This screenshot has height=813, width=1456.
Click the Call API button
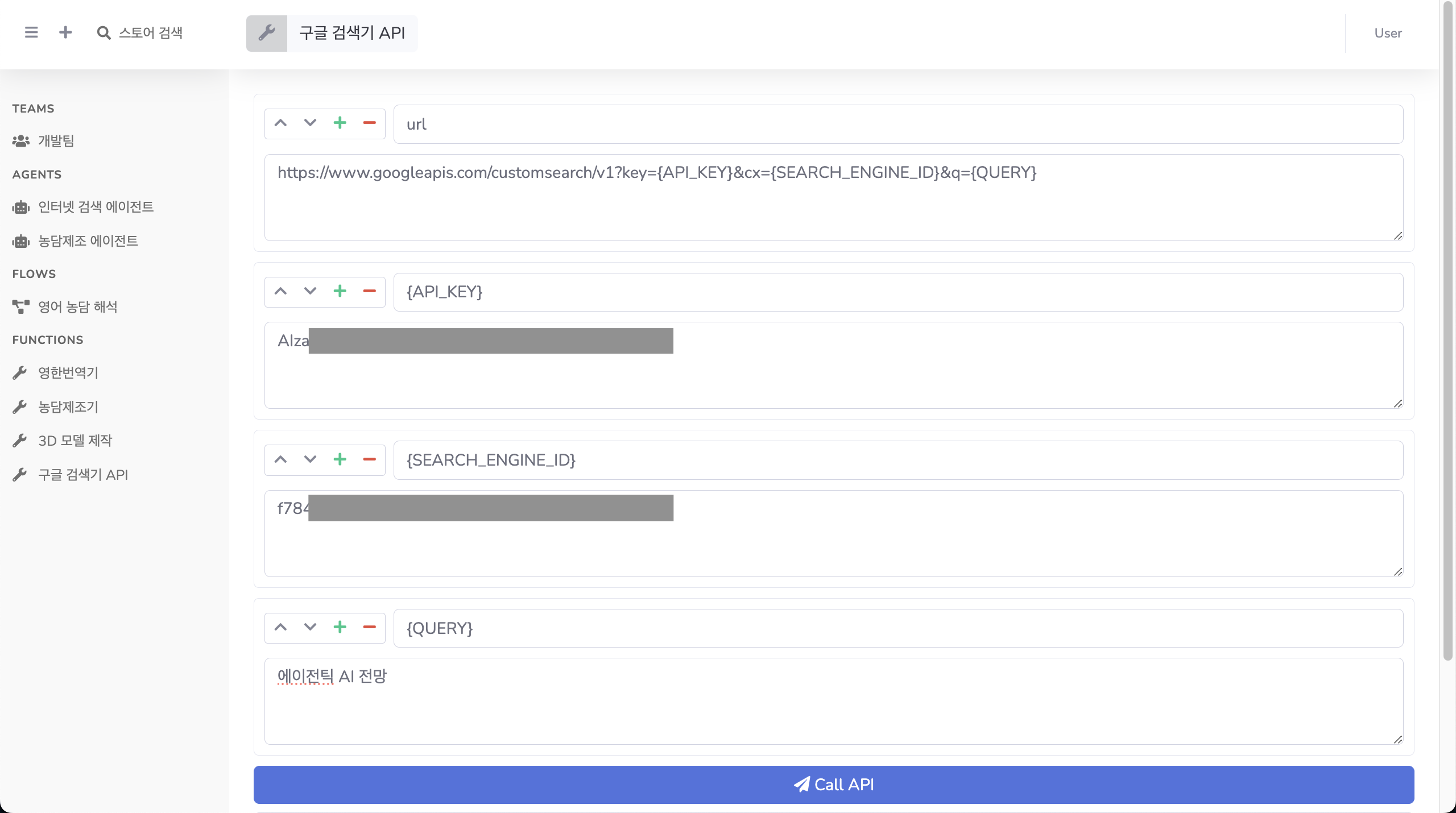click(834, 785)
